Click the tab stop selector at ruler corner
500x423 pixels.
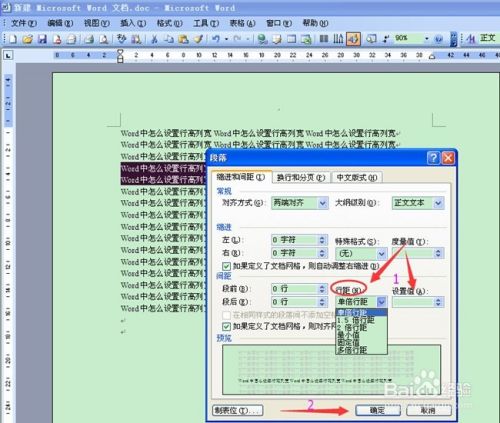coord(8,55)
